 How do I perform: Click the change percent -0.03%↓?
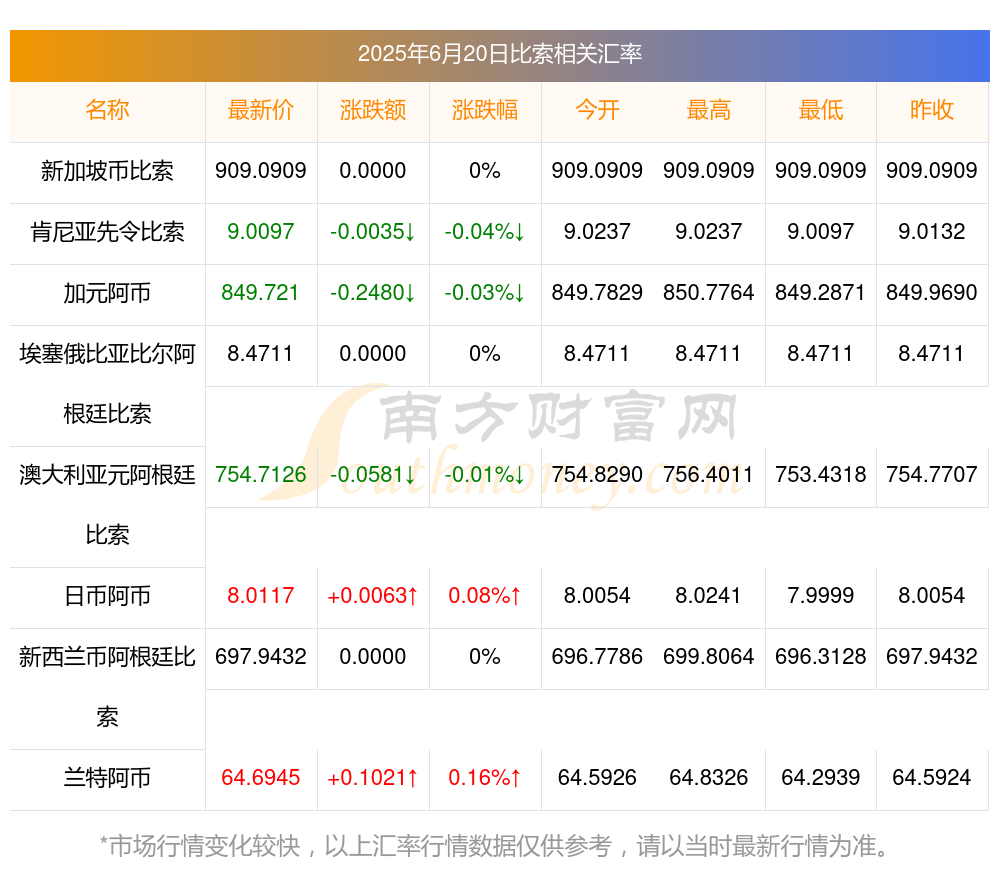(485, 293)
